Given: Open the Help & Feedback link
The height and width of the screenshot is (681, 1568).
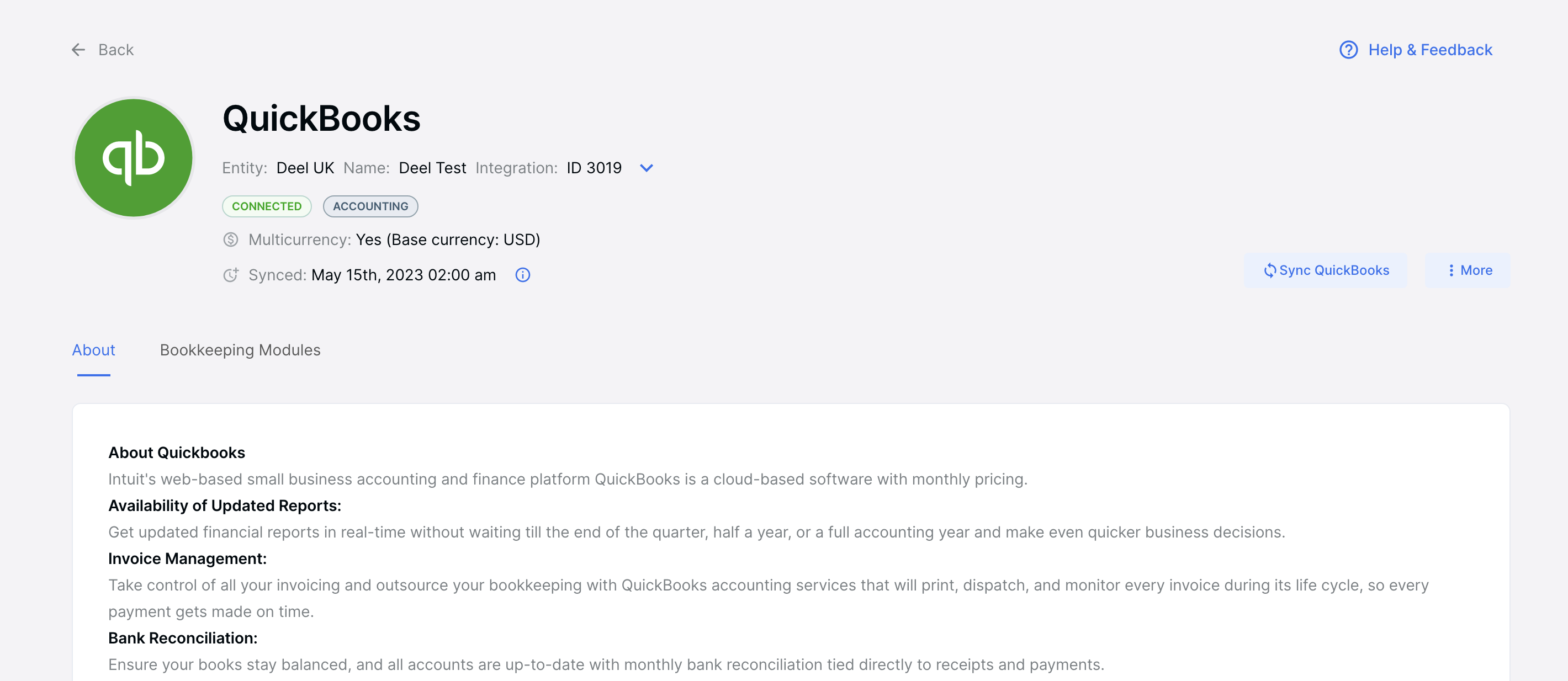Looking at the screenshot, I should [1430, 50].
